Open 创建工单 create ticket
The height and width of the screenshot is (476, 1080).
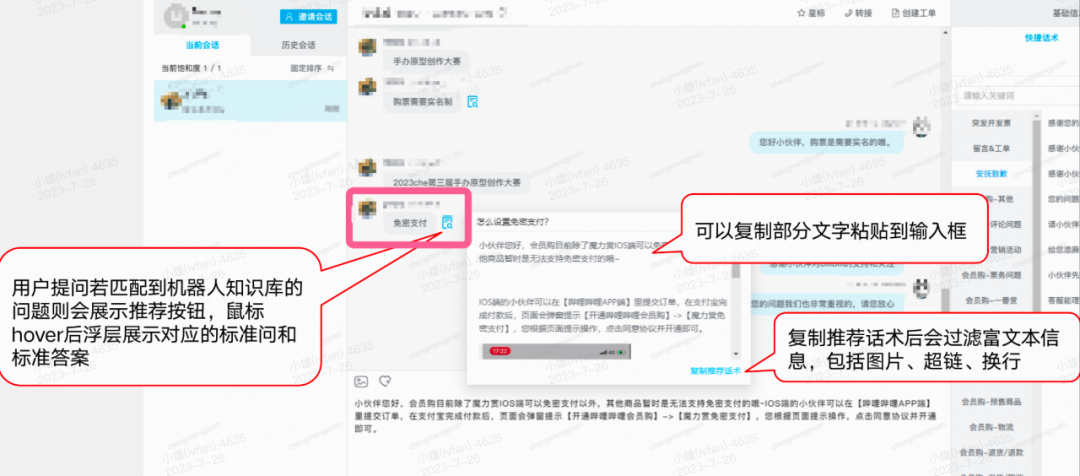point(913,13)
